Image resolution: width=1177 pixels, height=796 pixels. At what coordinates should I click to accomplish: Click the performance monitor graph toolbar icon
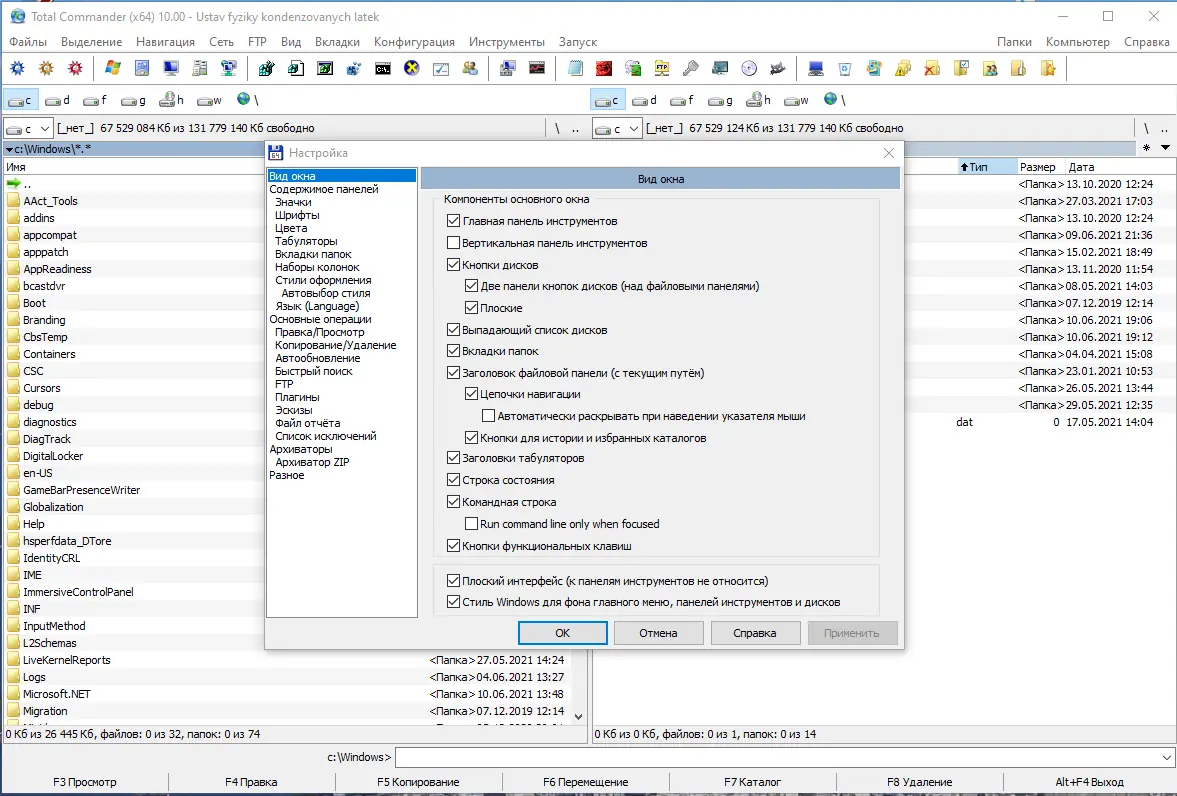point(537,68)
